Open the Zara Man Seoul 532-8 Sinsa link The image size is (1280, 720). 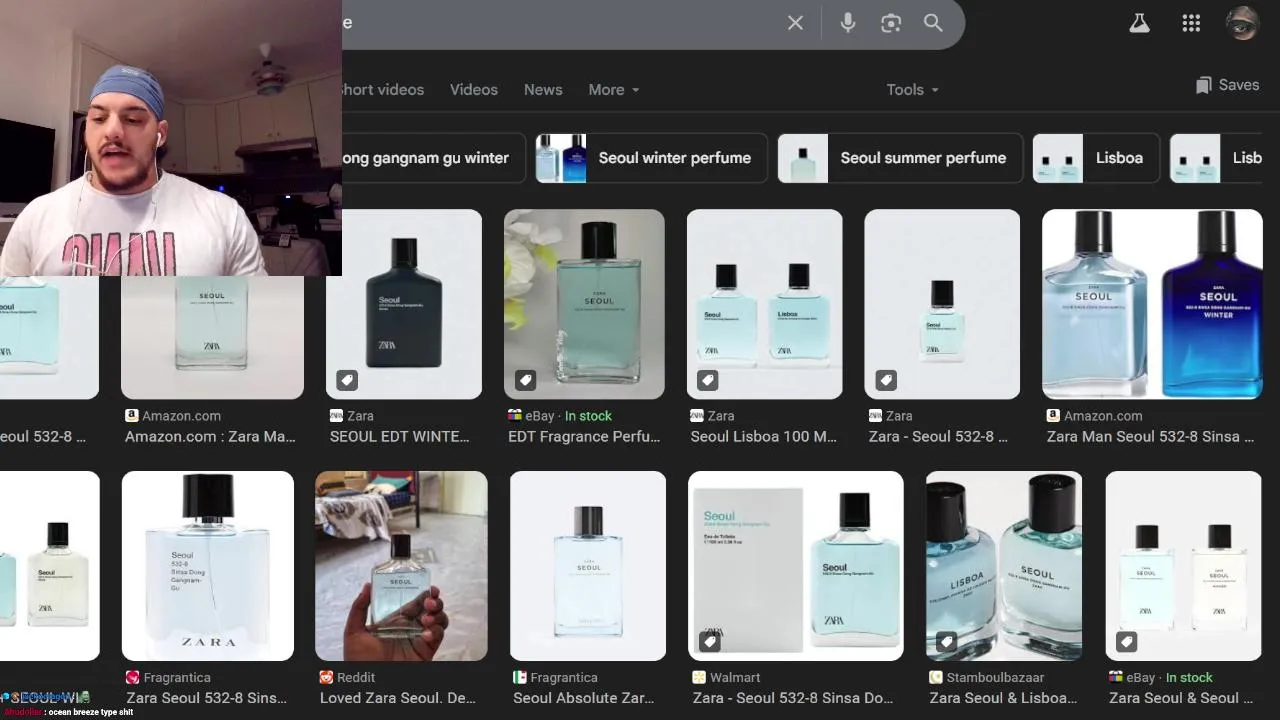(1150, 436)
